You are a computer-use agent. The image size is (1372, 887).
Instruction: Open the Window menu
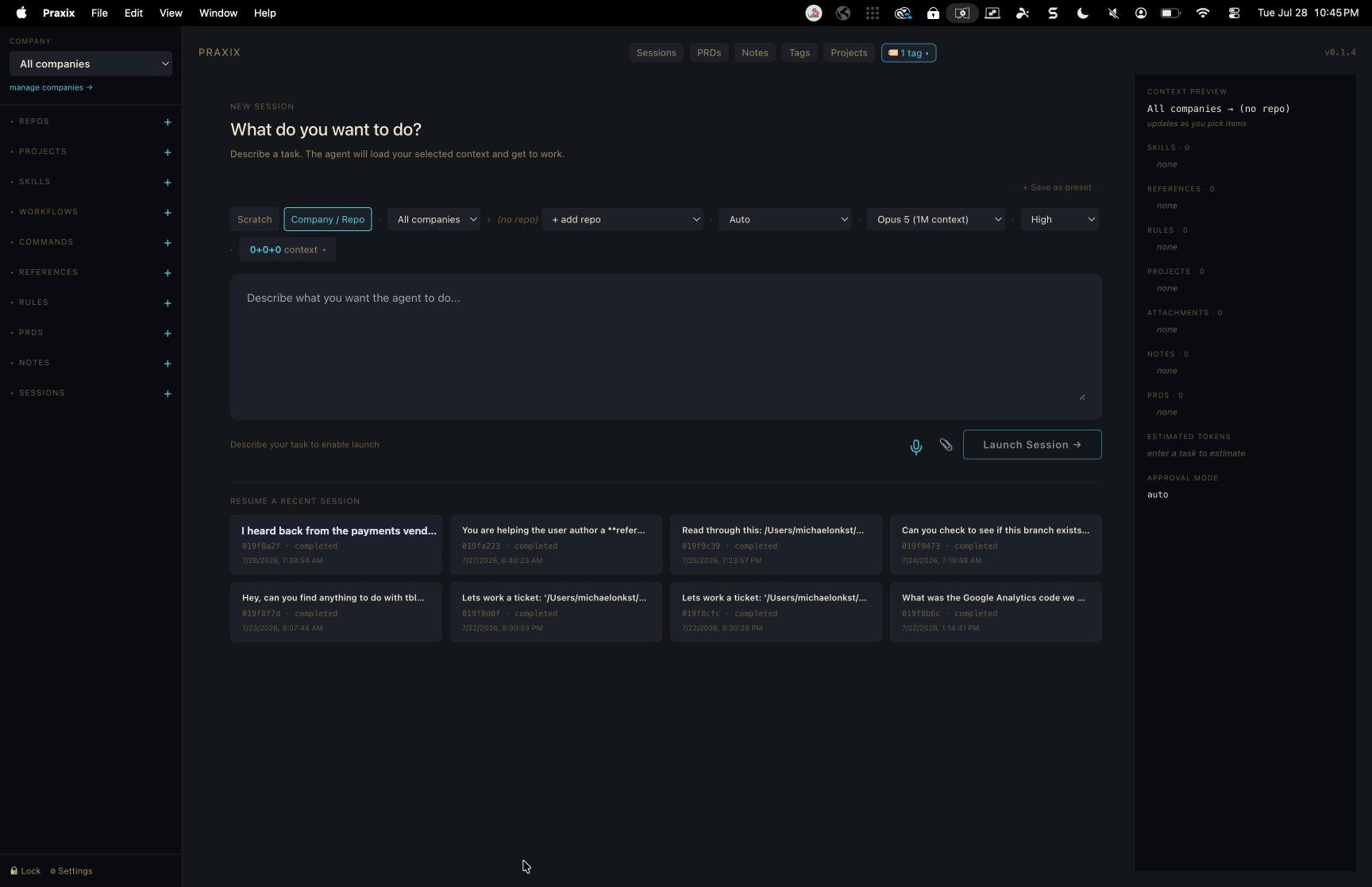click(x=218, y=13)
